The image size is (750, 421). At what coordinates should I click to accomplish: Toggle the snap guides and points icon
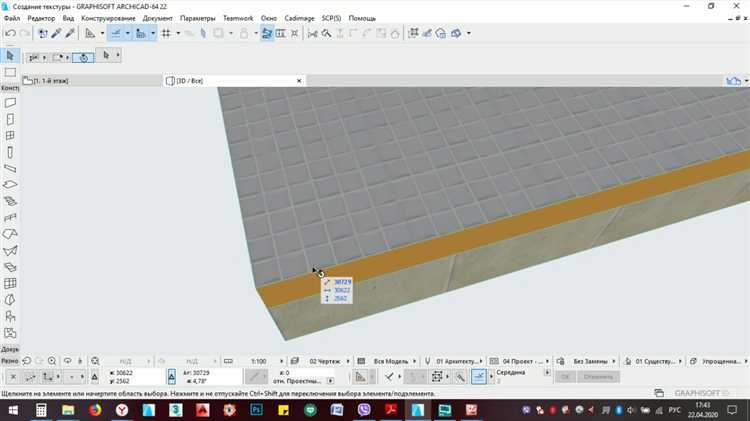click(141, 33)
